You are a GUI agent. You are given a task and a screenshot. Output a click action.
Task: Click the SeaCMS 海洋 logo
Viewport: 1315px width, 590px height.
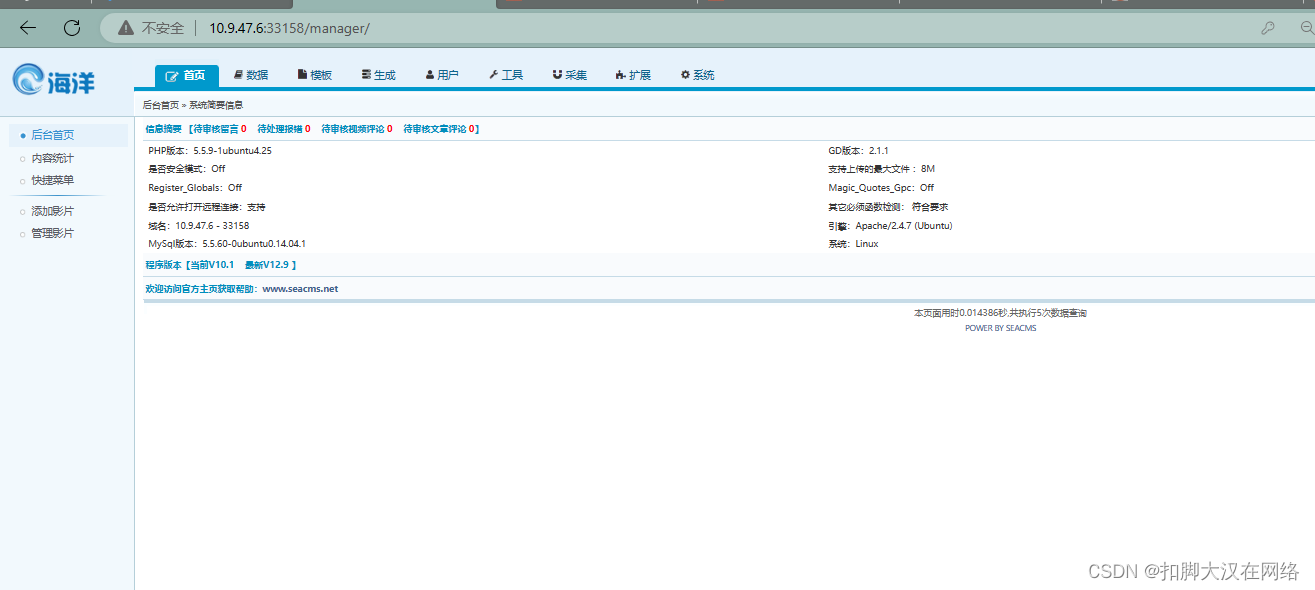click(52, 80)
